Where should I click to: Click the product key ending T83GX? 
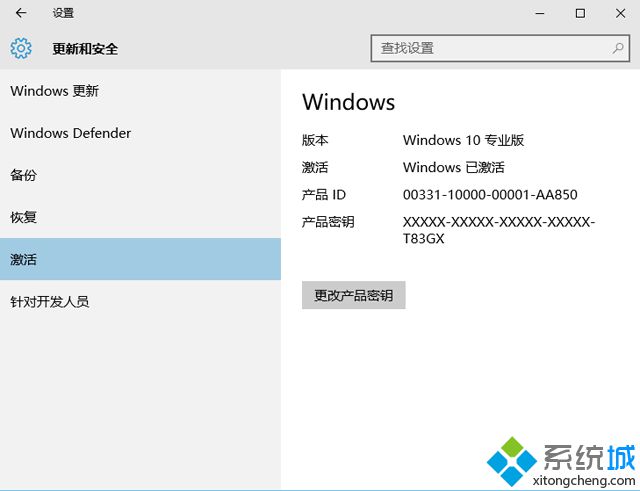point(499,230)
